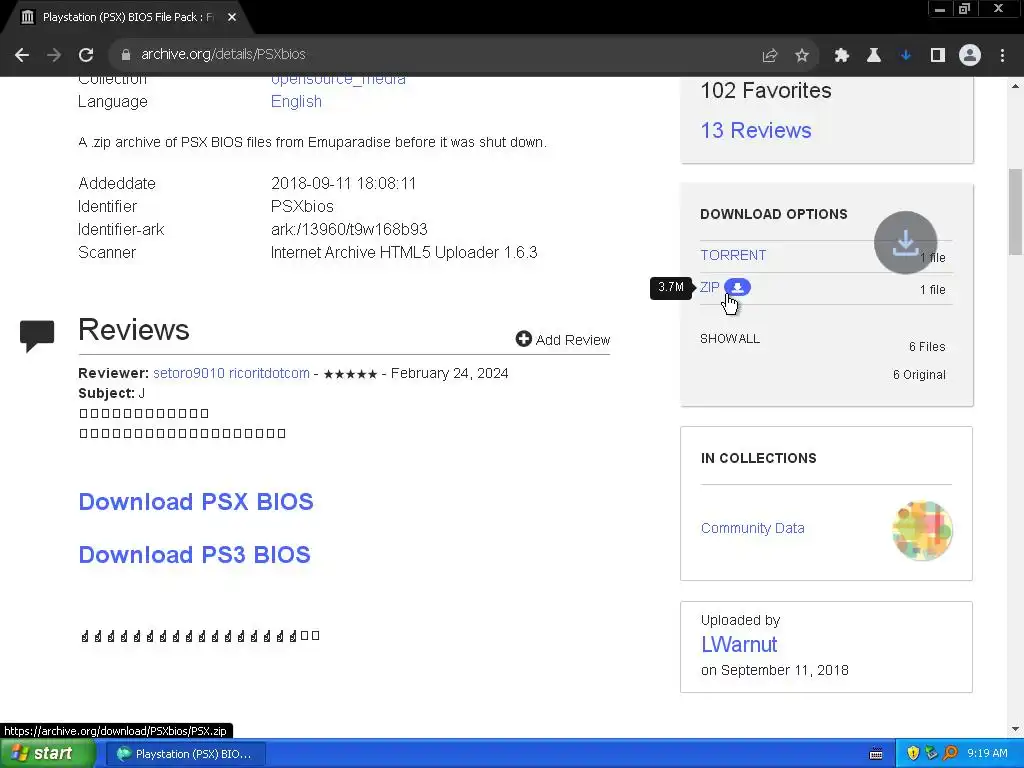Viewport: 1024px width, 768px height.
Task: Open browser Downloads arrow icon
Action: [905, 56]
